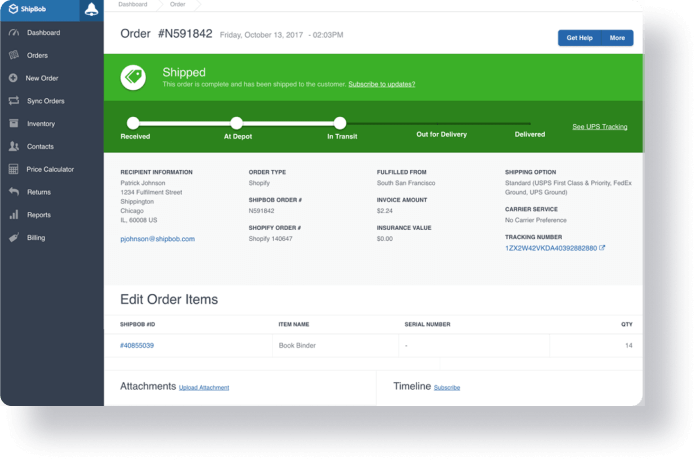Click Dashboard breadcrumb
The height and width of the screenshot is (463, 700).
[x=133, y=4]
